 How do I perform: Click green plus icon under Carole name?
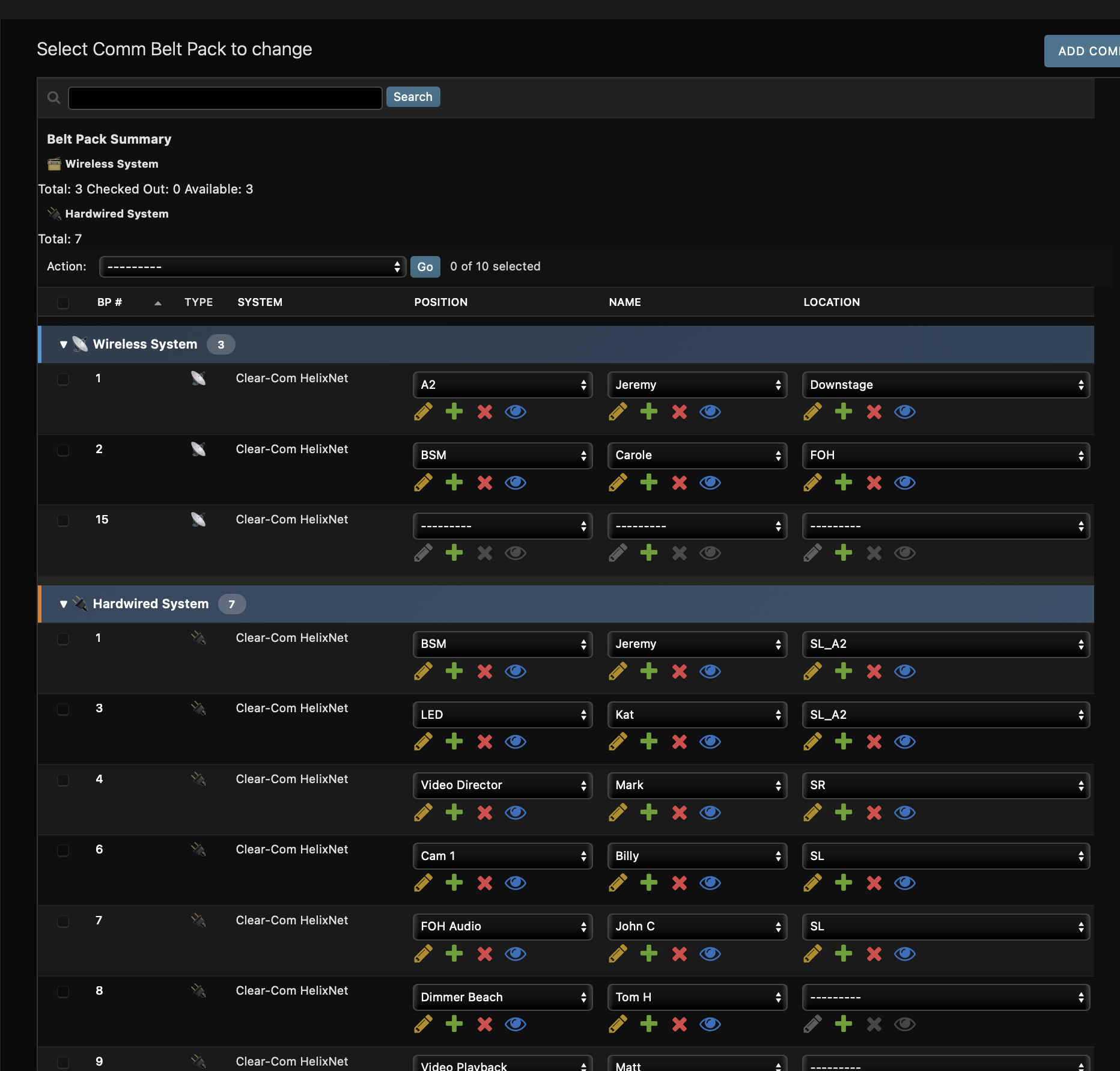[648, 483]
